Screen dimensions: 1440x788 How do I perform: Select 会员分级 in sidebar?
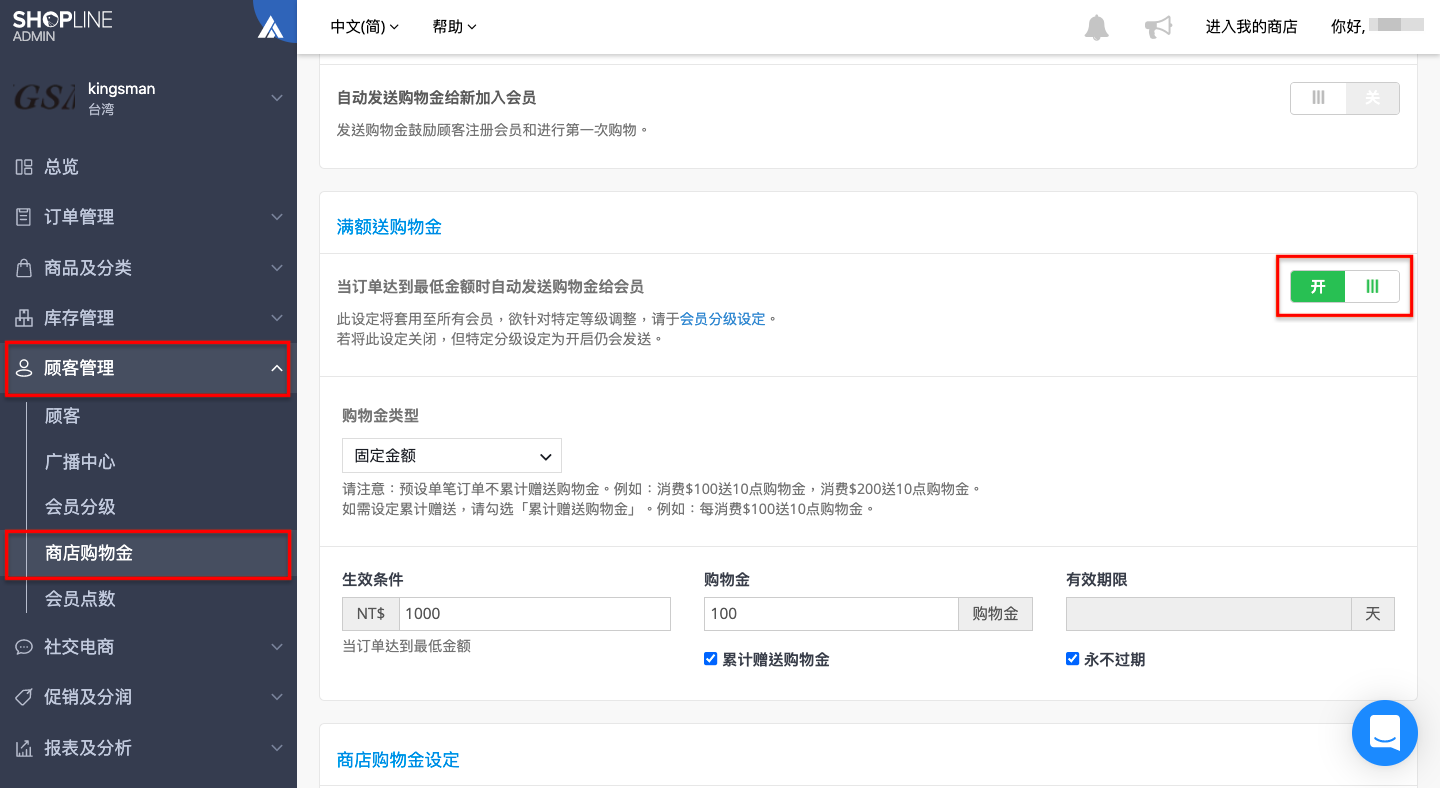tap(81, 507)
